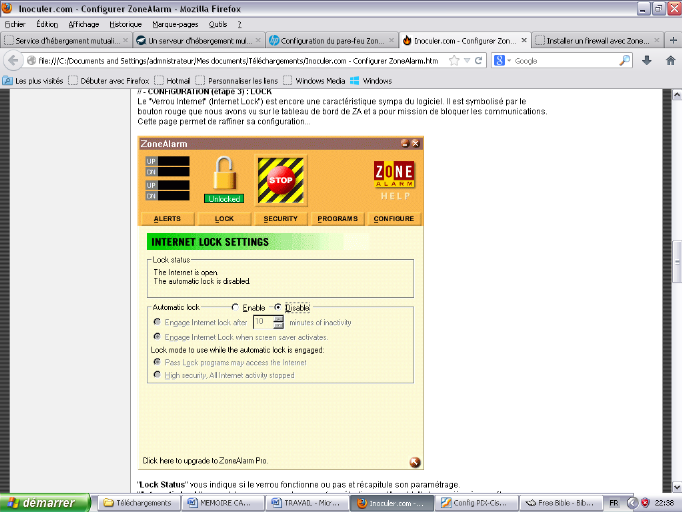Image resolution: width=682 pixels, height=512 pixels.
Task: Open the Affichage menu
Action: coord(84,24)
